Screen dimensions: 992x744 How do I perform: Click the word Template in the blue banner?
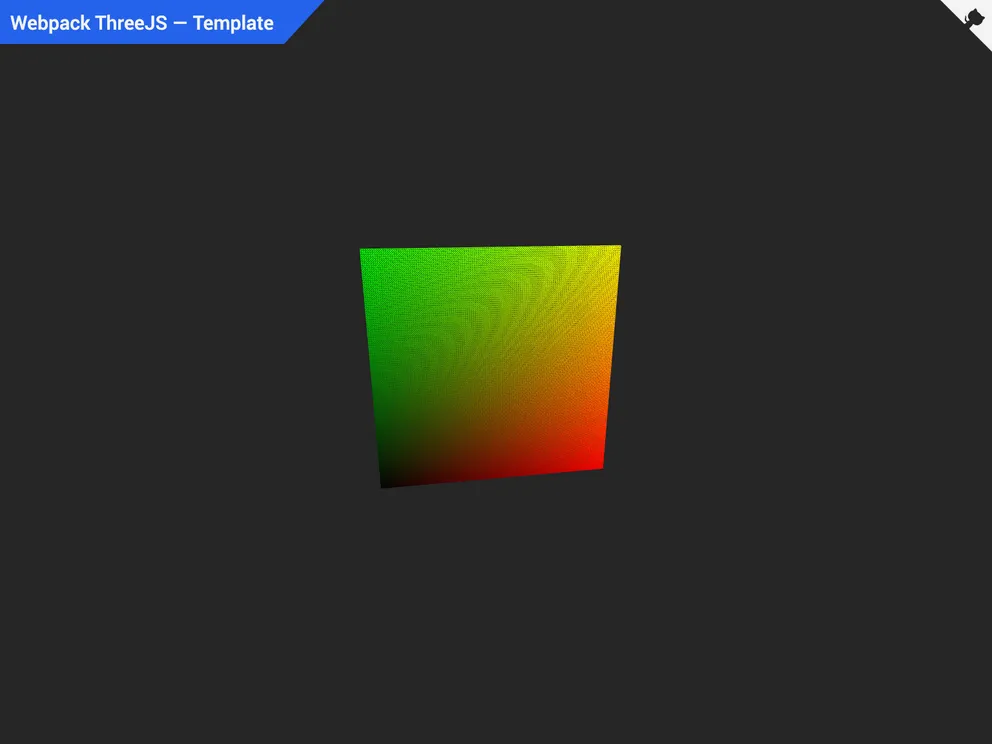click(x=236, y=23)
